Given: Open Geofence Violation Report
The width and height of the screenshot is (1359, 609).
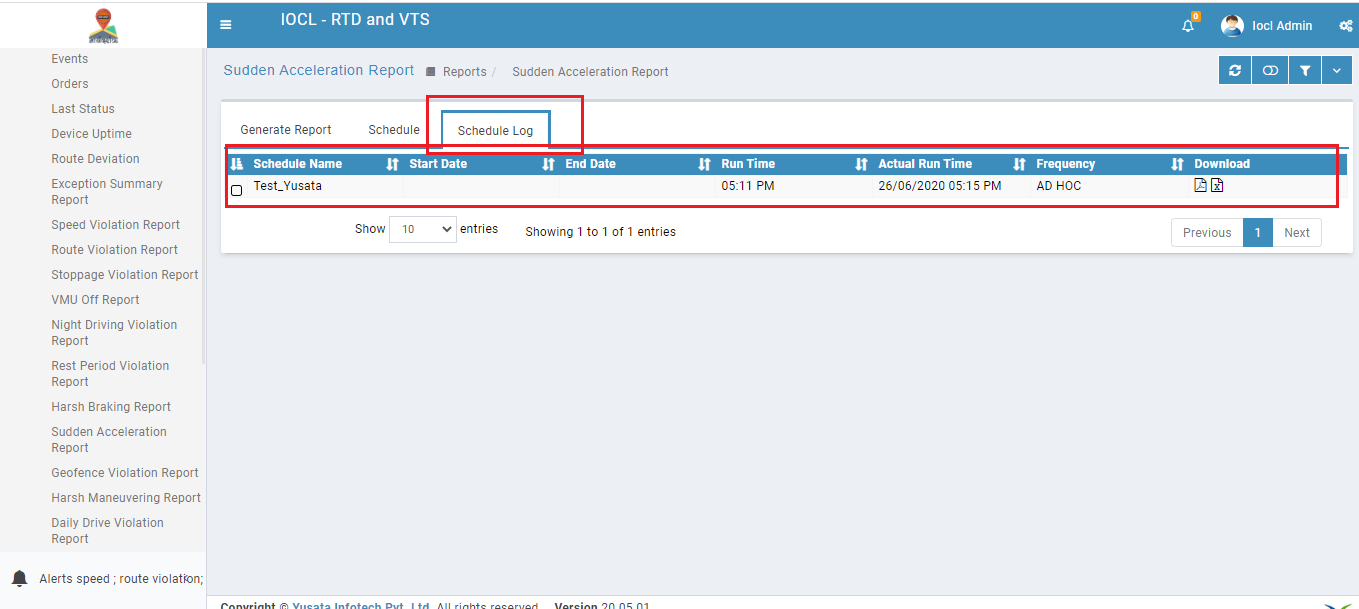Looking at the screenshot, I should [125, 473].
